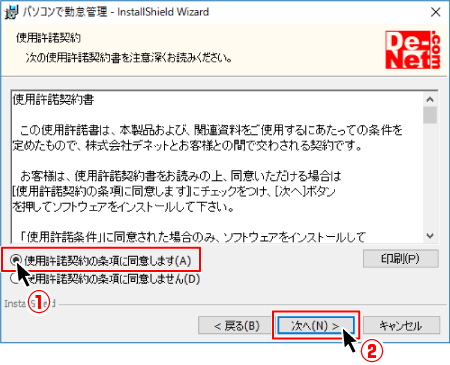Click the 印刷(P) print button
This screenshot has height=365, width=450.
pyautogui.click(x=400, y=259)
